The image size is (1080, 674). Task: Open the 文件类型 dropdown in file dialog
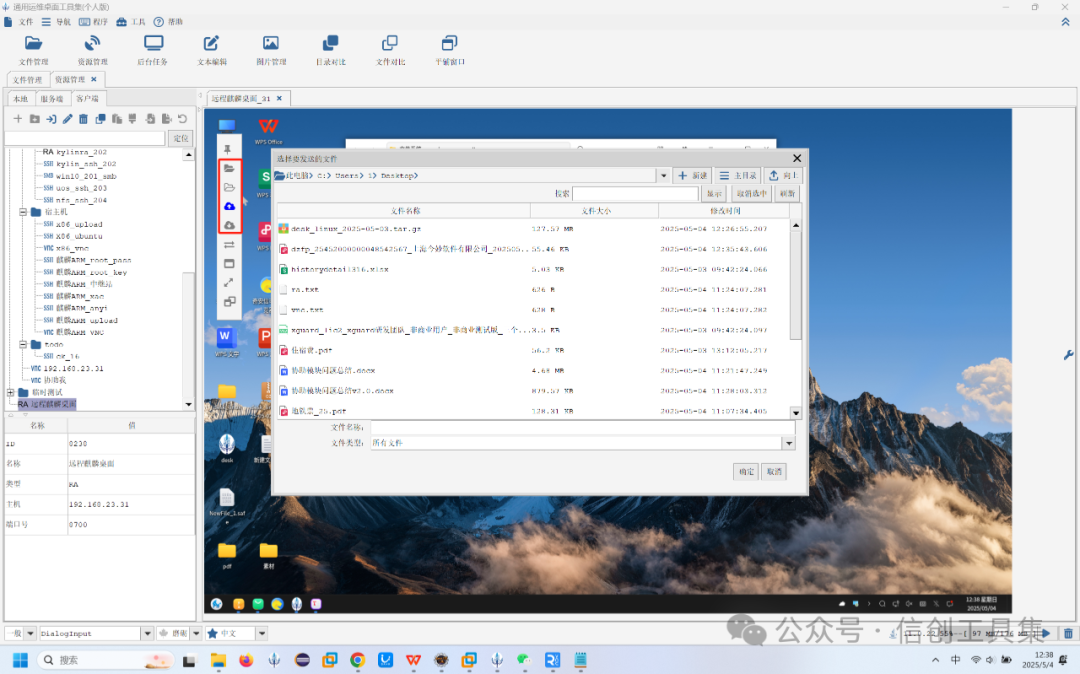[x=789, y=443]
